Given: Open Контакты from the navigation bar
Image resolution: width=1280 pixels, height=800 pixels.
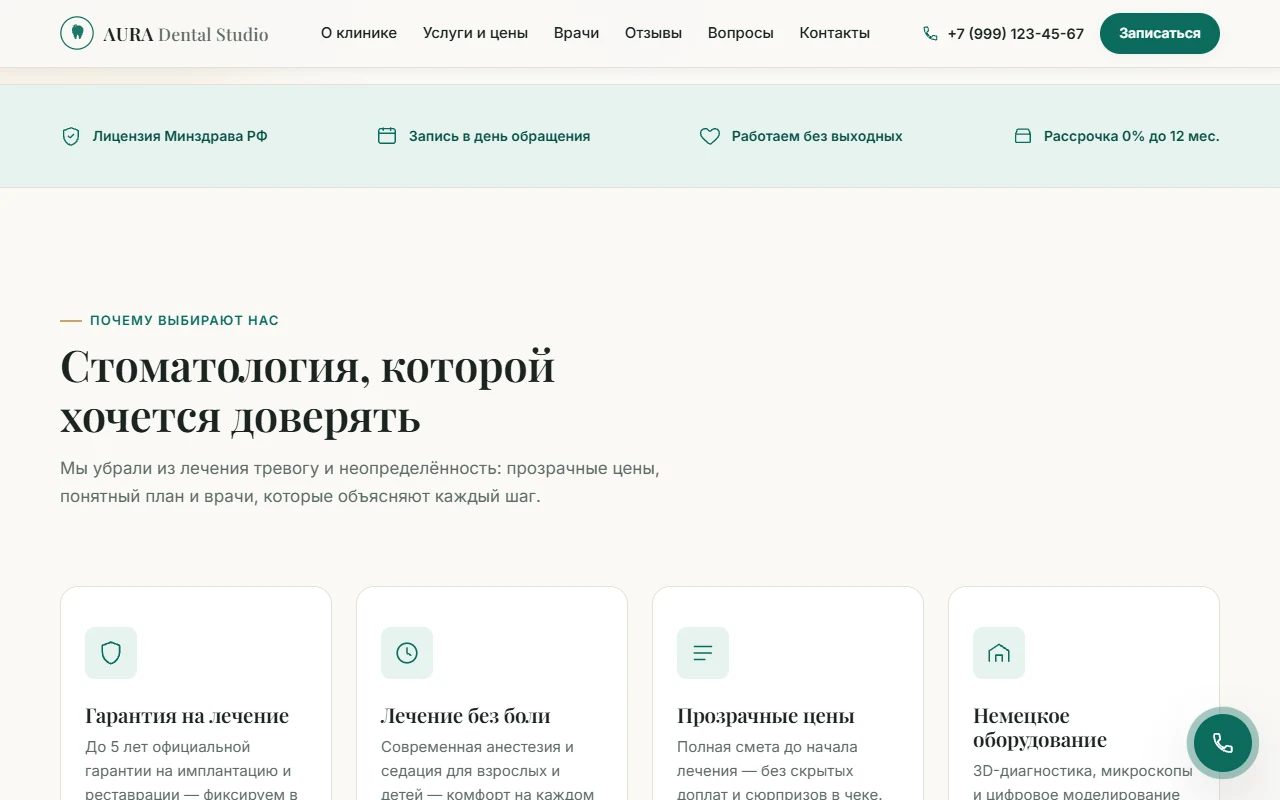Looking at the screenshot, I should 835,33.
